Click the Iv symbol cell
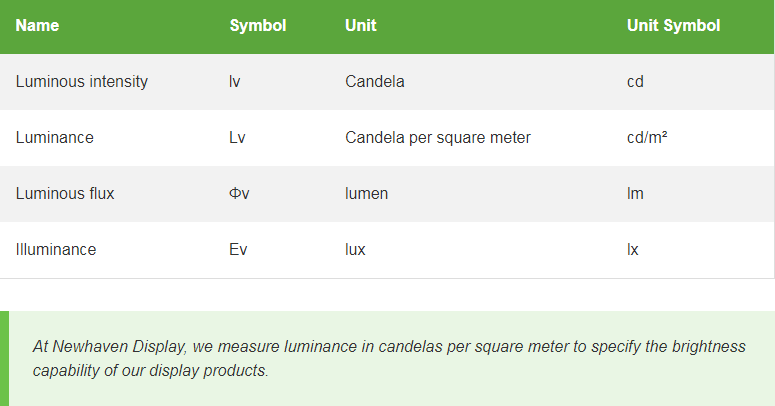 pos(234,82)
